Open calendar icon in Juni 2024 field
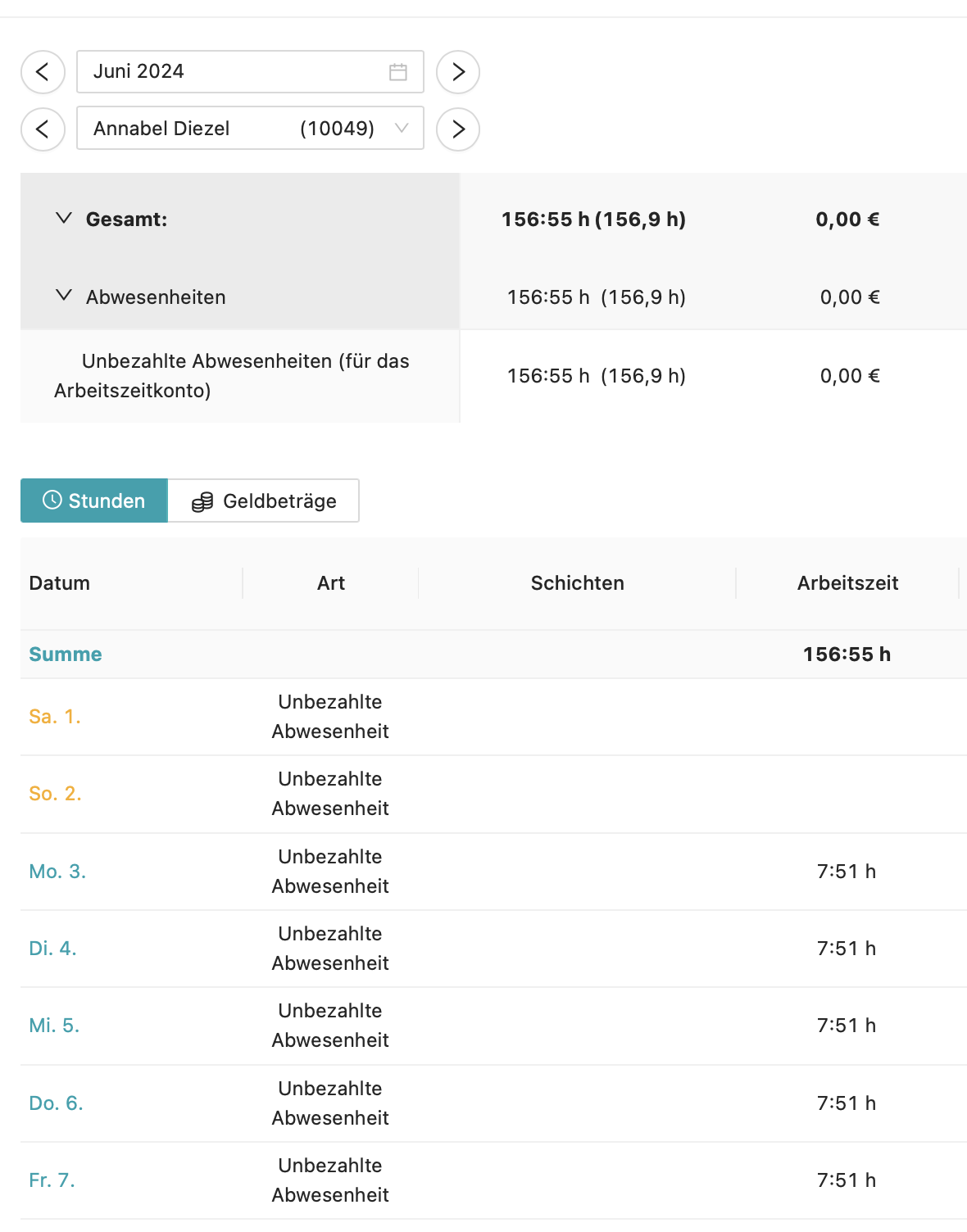 click(398, 72)
